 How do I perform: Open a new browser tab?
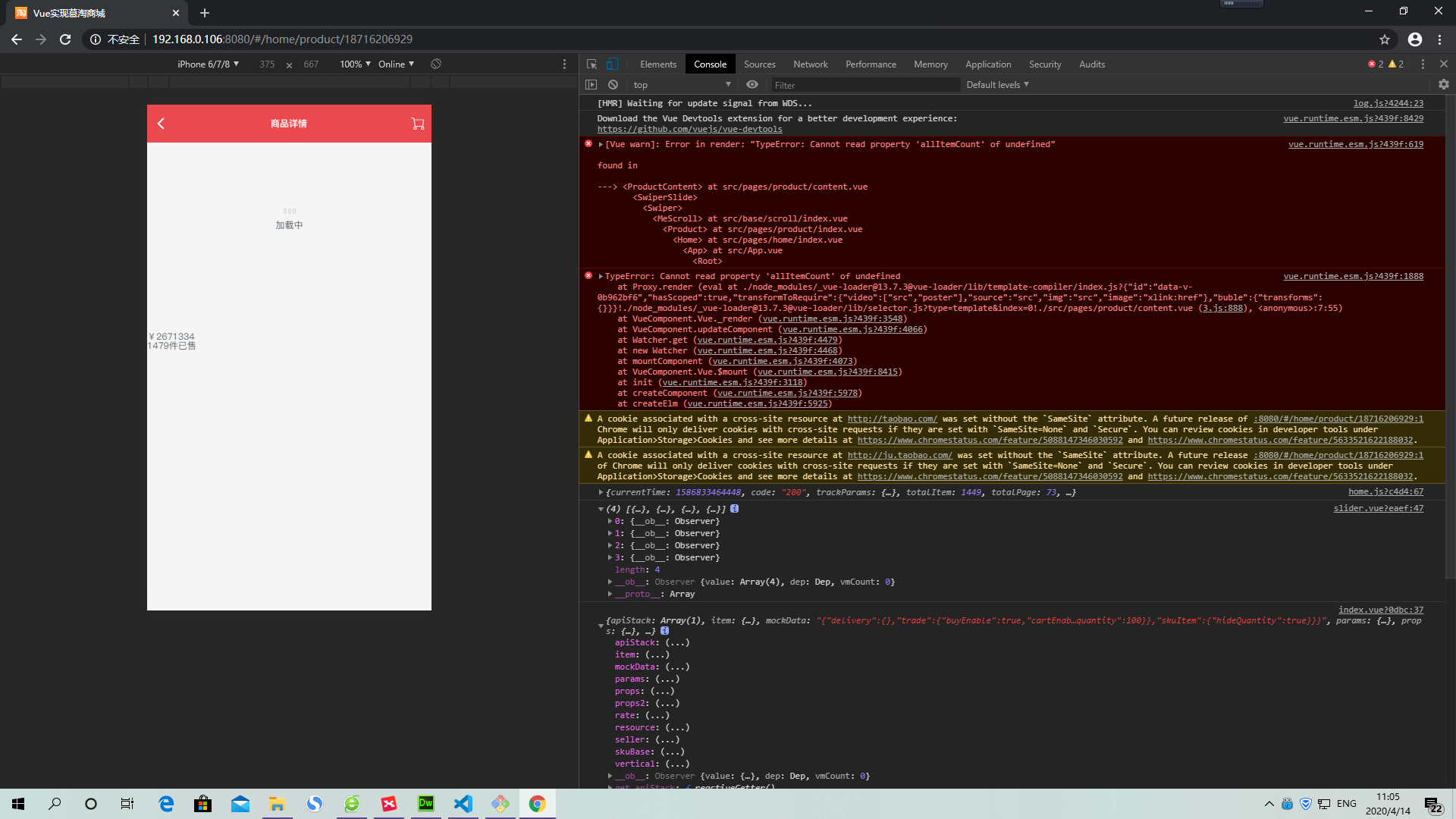tap(205, 13)
